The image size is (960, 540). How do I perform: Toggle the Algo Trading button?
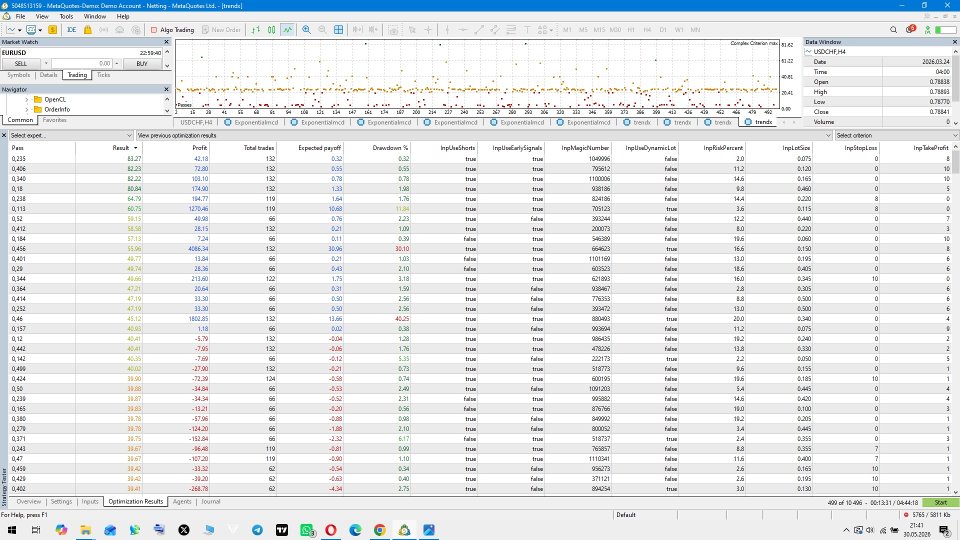[x=172, y=29]
